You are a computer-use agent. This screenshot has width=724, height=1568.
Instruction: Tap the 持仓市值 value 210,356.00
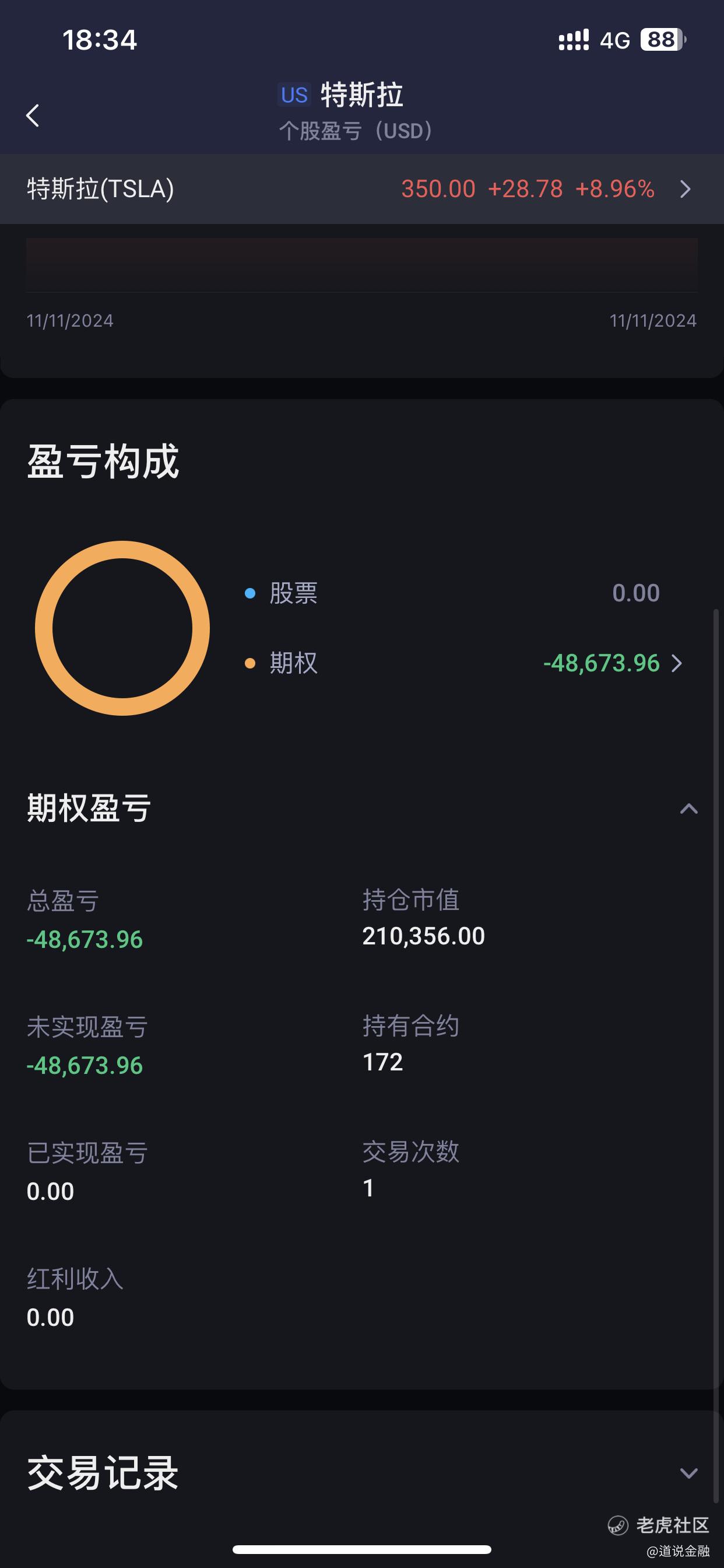(x=423, y=936)
